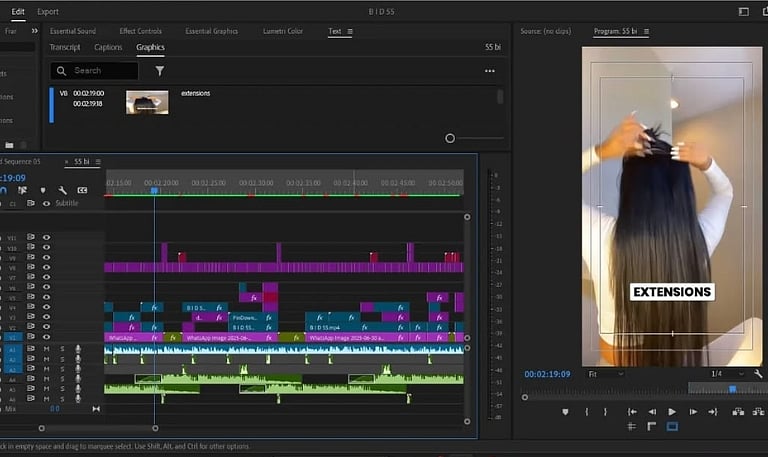Solo audio track A6
768x457 pixels.
[x=62, y=399]
